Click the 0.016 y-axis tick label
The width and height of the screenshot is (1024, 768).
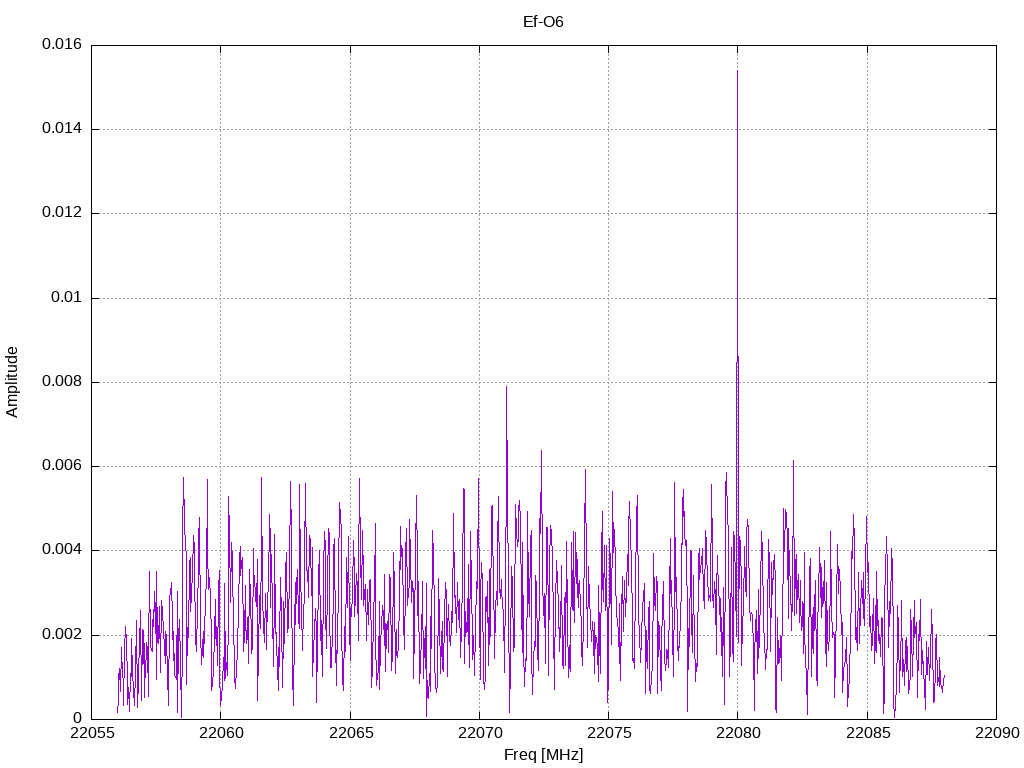click(61, 45)
